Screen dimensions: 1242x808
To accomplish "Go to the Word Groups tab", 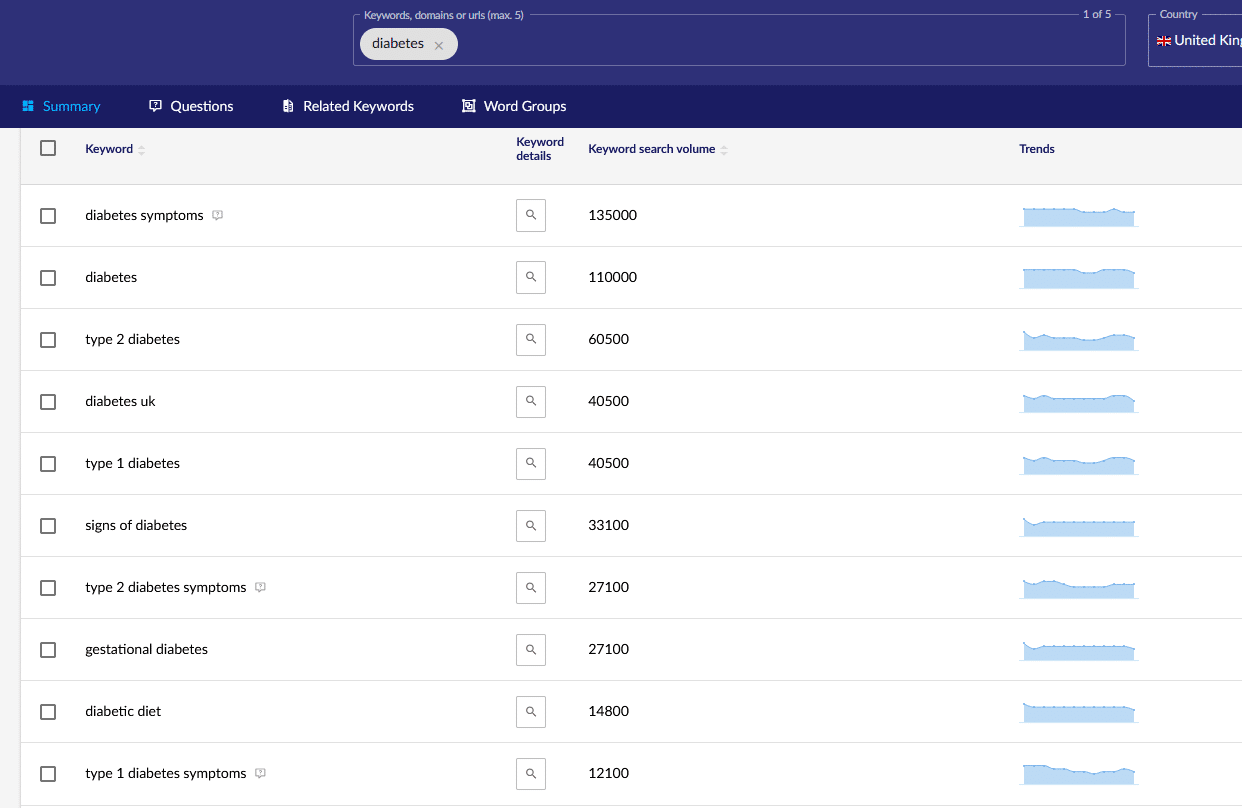I will pyautogui.click(x=514, y=106).
